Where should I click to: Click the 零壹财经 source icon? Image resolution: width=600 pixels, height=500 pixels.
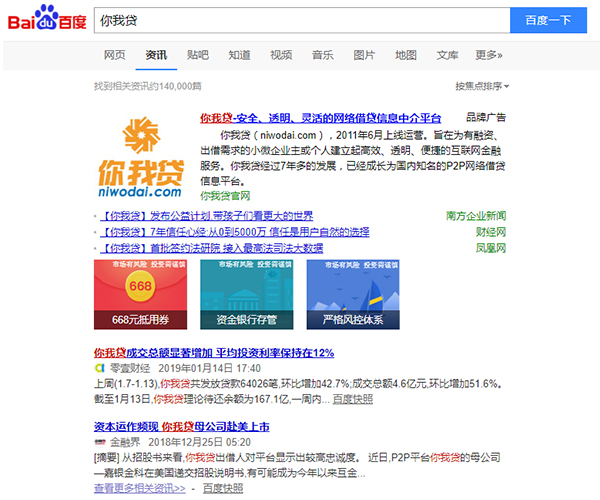tap(99, 369)
